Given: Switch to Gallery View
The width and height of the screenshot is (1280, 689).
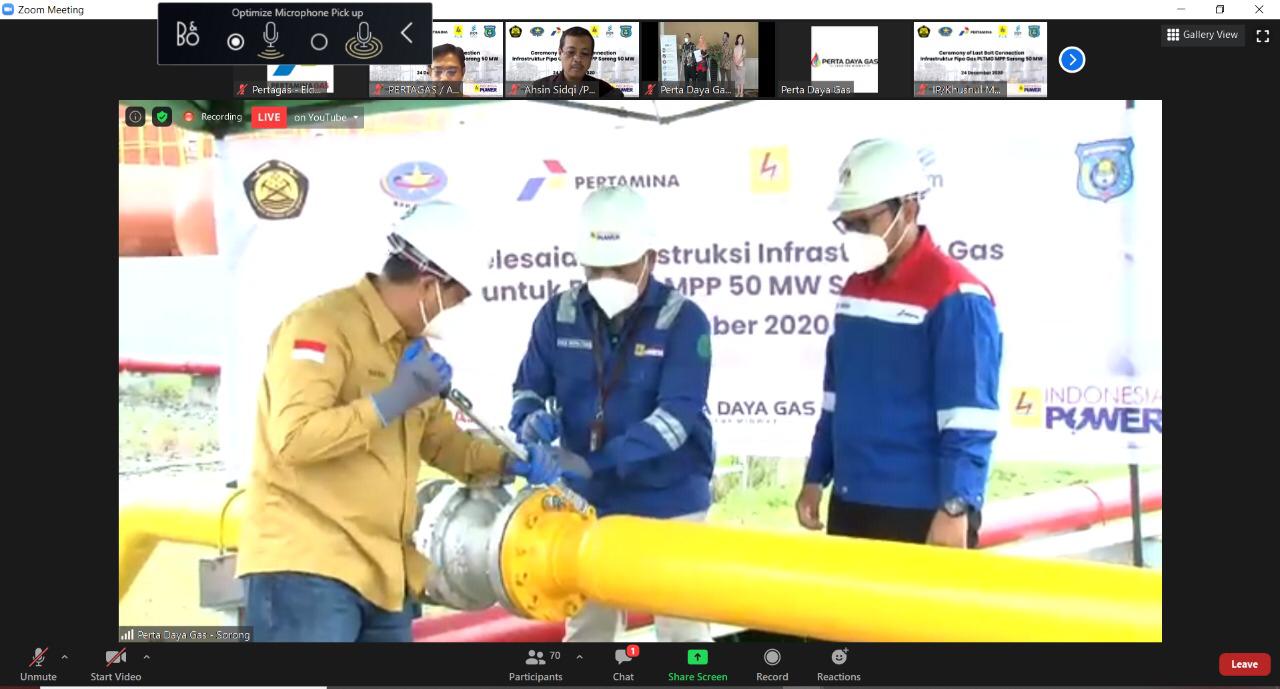Looking at the screenshot, I should (x=1202, y=35).
